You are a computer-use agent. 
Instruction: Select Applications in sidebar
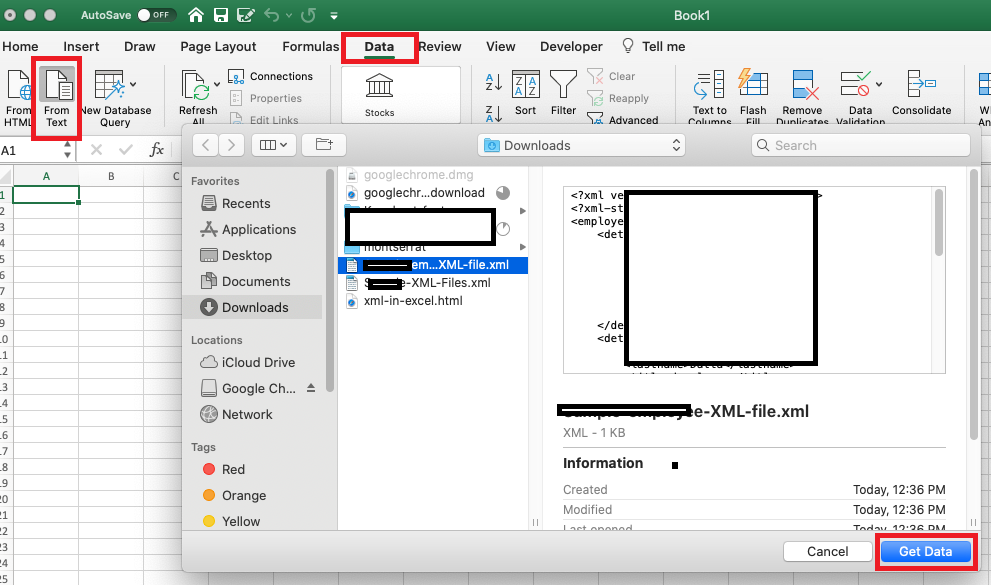248,229
